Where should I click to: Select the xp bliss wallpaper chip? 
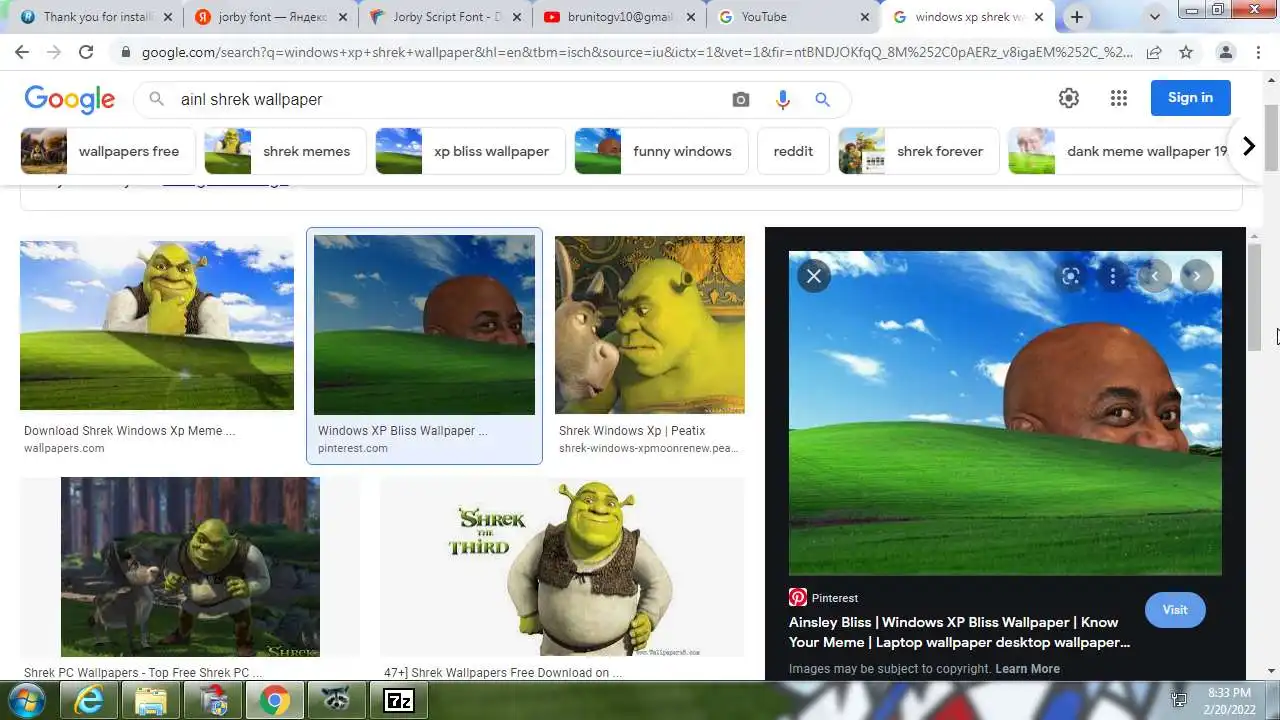(470, 151)
